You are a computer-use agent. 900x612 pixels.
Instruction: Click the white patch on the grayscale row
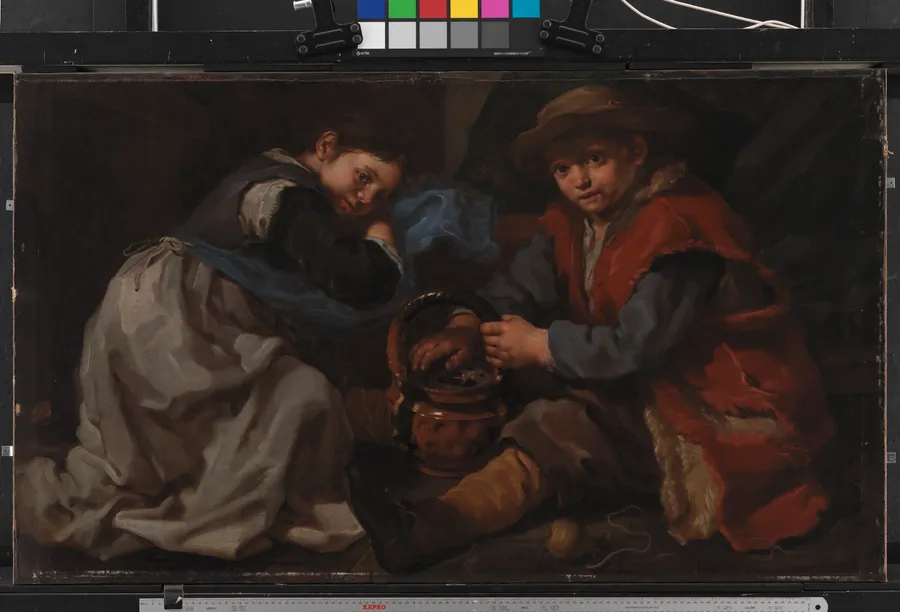373,35
